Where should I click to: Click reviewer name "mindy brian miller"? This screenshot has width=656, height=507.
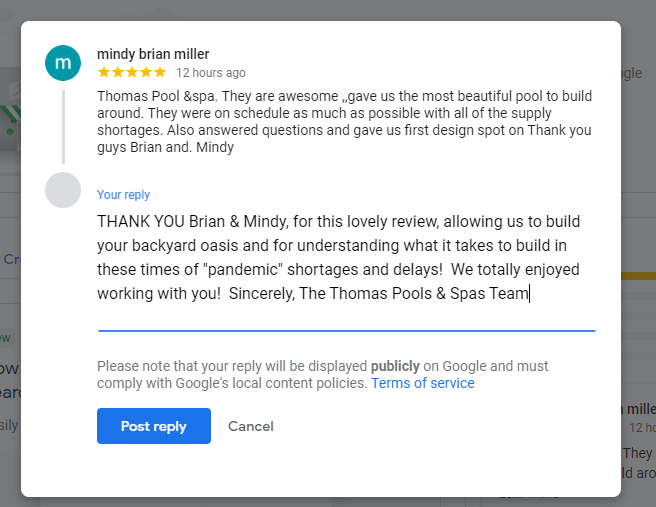(153, 54)
